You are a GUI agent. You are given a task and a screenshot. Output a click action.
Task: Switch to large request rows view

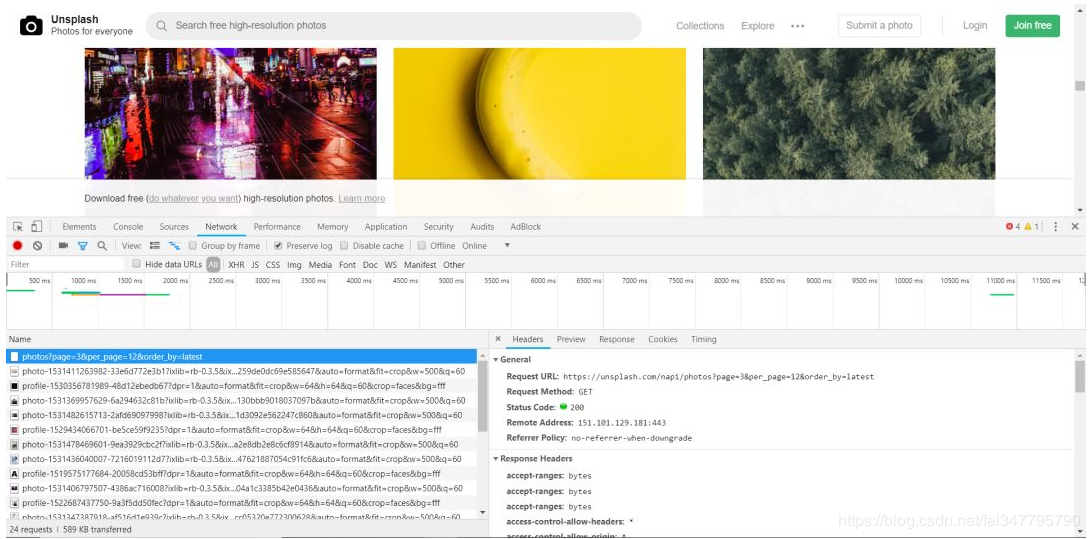pyautogui.click(x=155, y=246)
